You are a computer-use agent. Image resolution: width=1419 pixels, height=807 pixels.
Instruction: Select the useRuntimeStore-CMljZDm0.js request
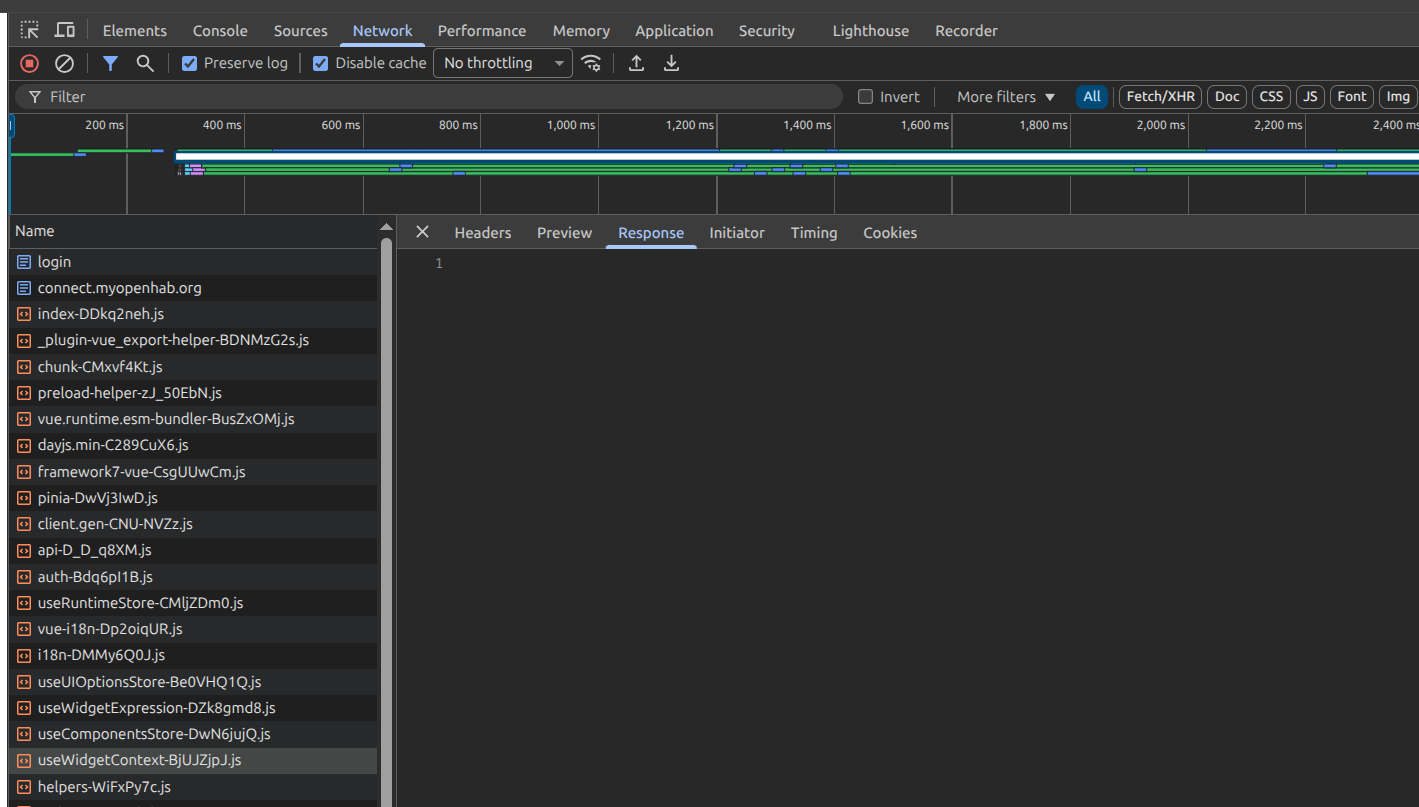[194, 603]
